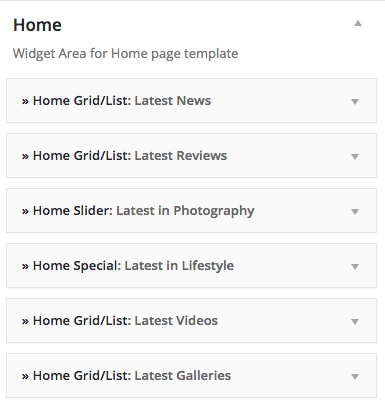
Task: Click the Latest News subtitle text
Action: coord(173,101)
